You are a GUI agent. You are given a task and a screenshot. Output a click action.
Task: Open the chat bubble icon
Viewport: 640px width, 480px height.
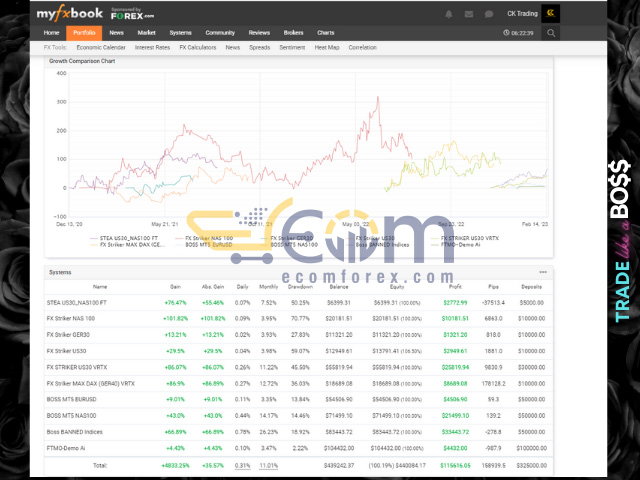(x=489, y=14)
